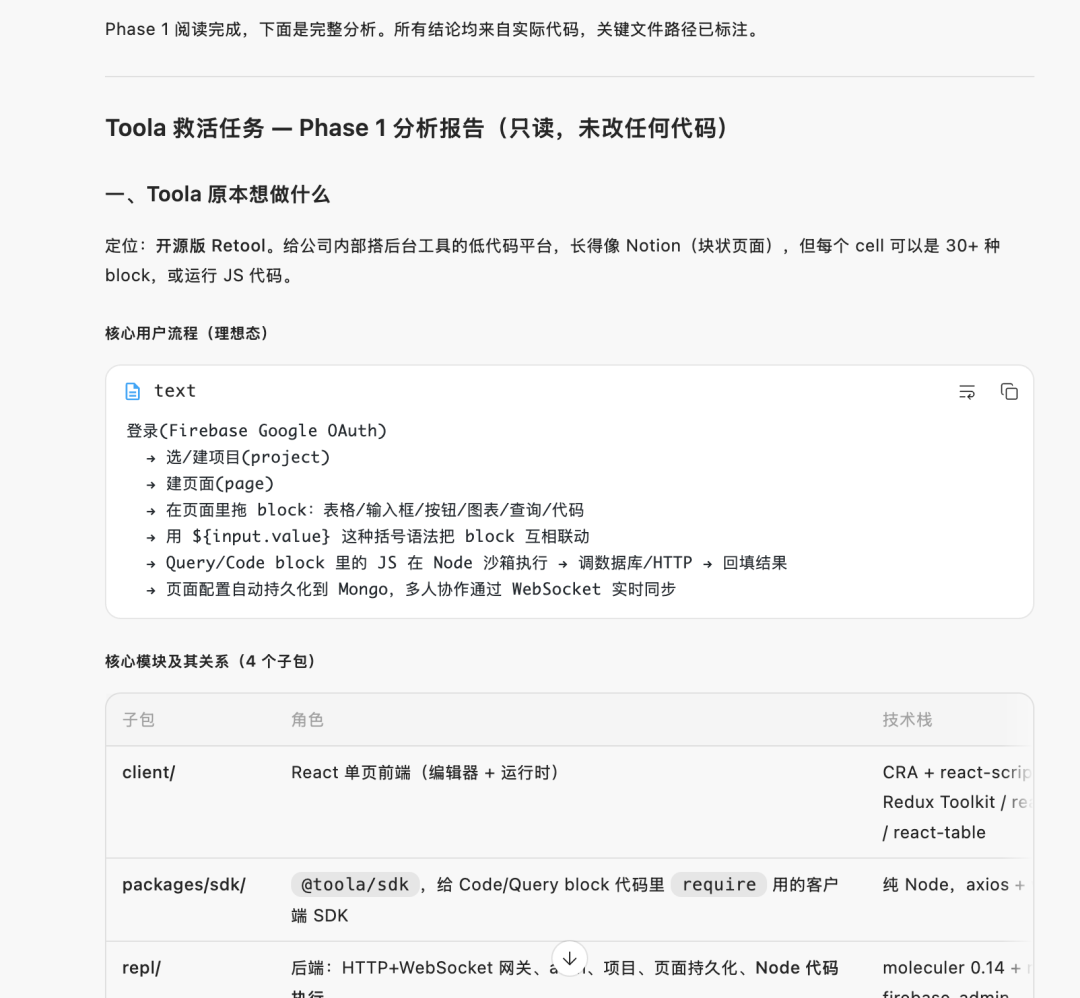Click the 'client/' table cell
Viewport: 1080px width, 998px height.
pos(149,773)
